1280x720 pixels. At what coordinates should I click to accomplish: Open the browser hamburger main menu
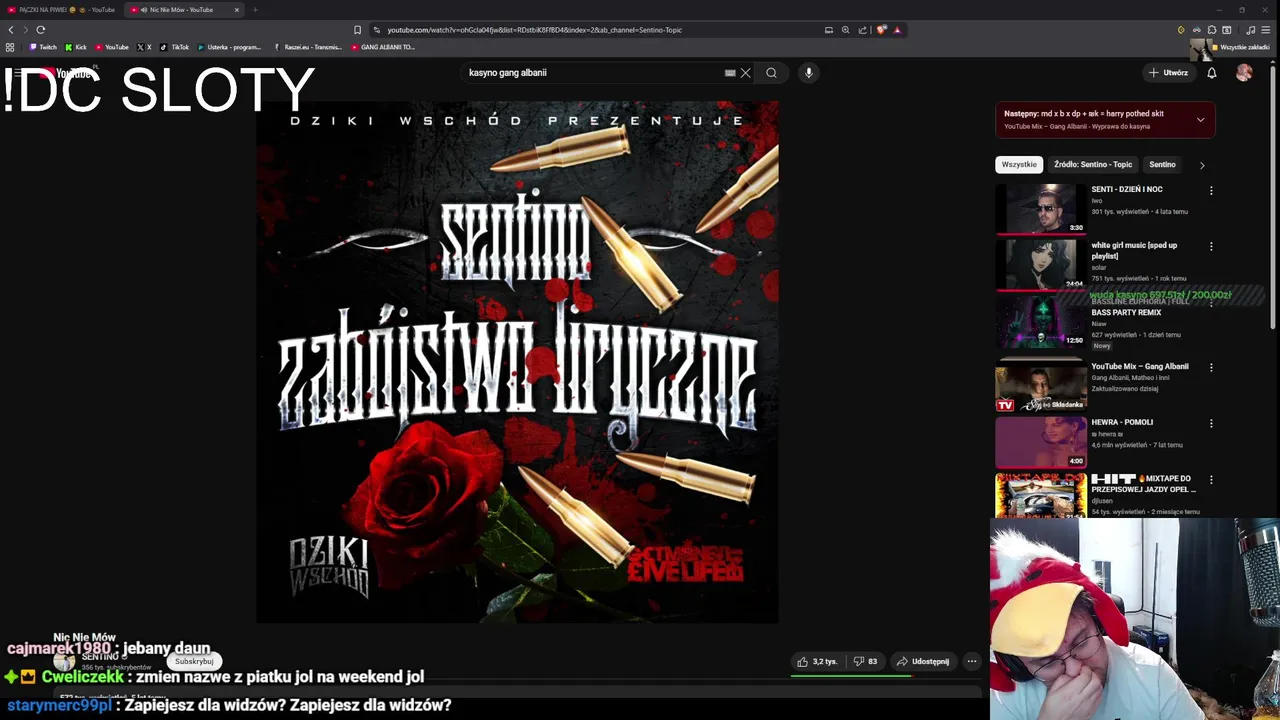[x=1265, y=30]
